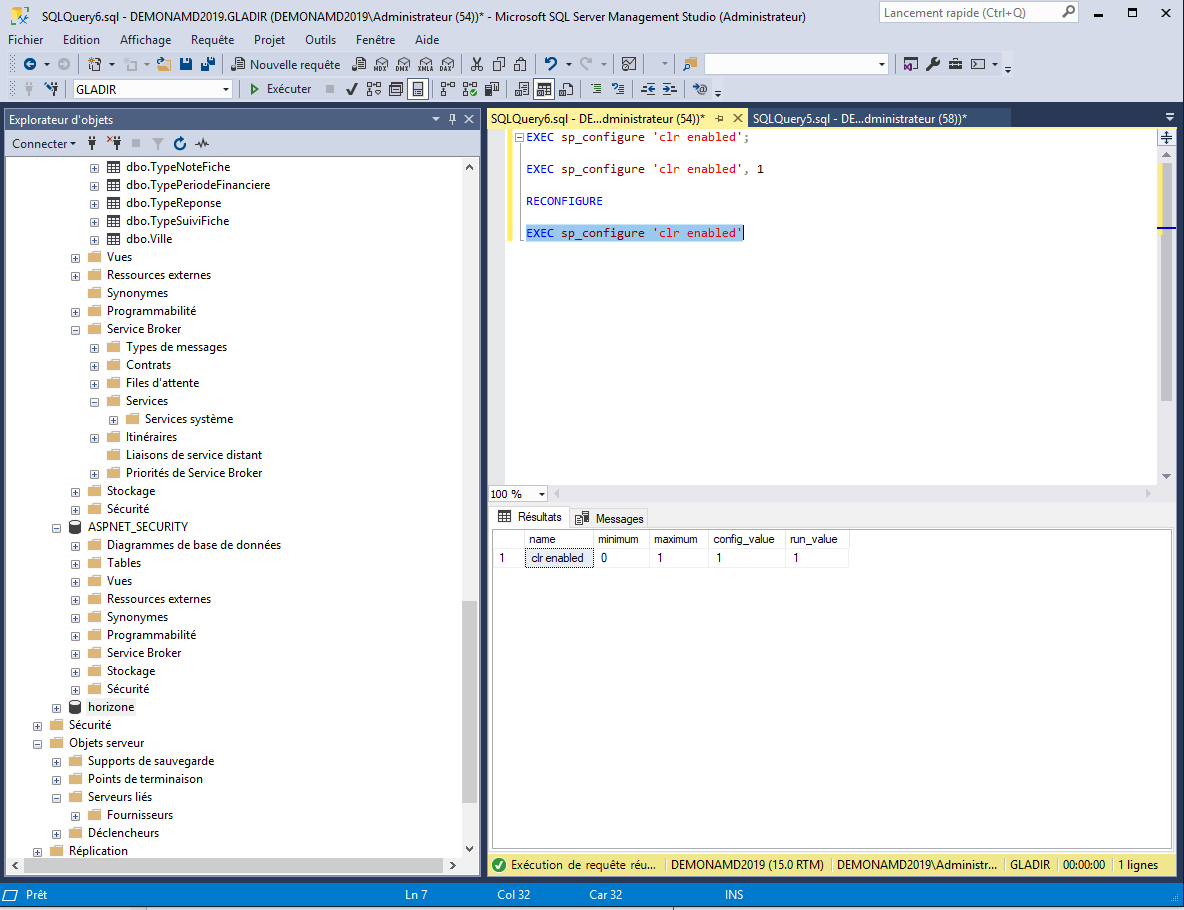This screenshot has height=910, width=1184.
Task: Pin the Explorateur d'objets panel
Action: pyautogui.click(x=452, y=119)
